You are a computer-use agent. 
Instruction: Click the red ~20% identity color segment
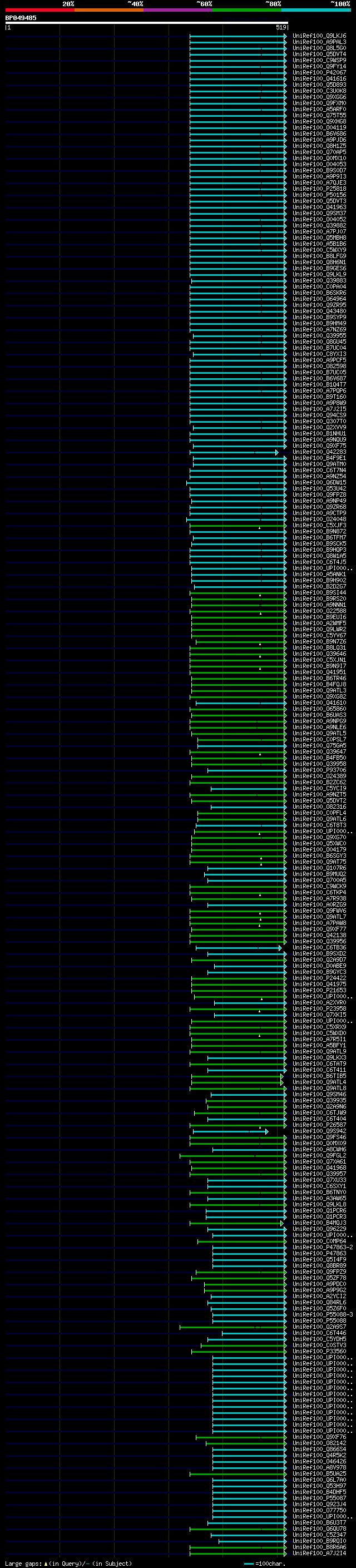click(x=39, y=10)
